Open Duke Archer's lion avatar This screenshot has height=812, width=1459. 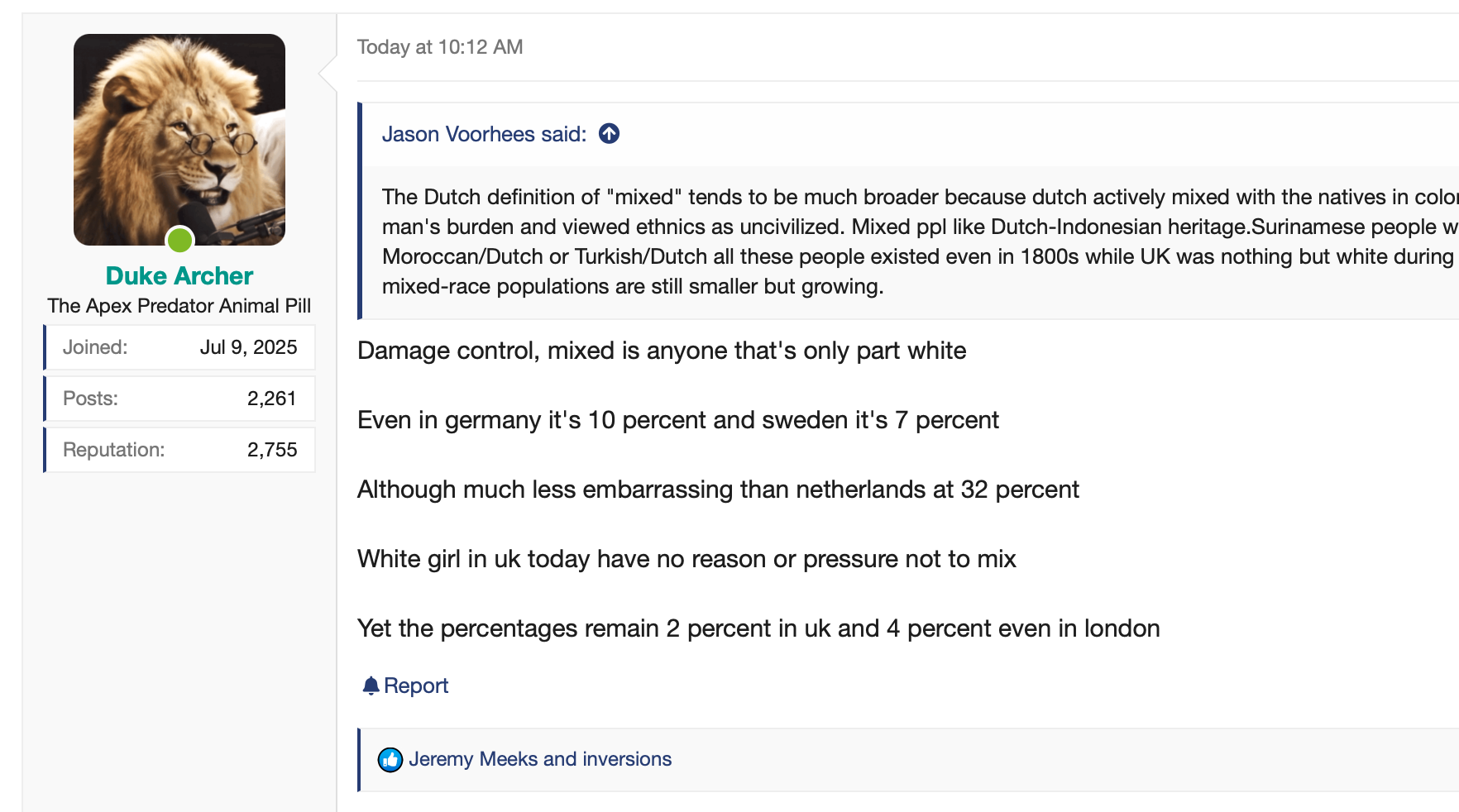pos(179,139)
